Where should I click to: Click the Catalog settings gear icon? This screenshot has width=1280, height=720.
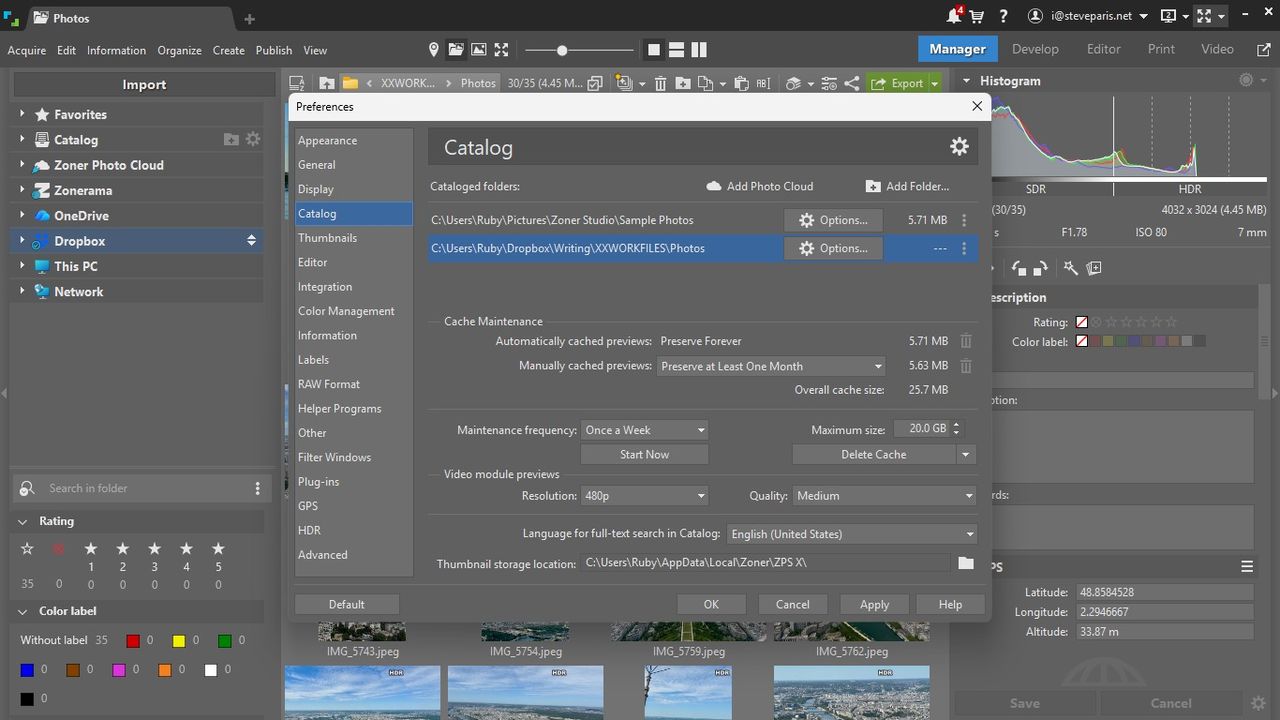(959, 147)
